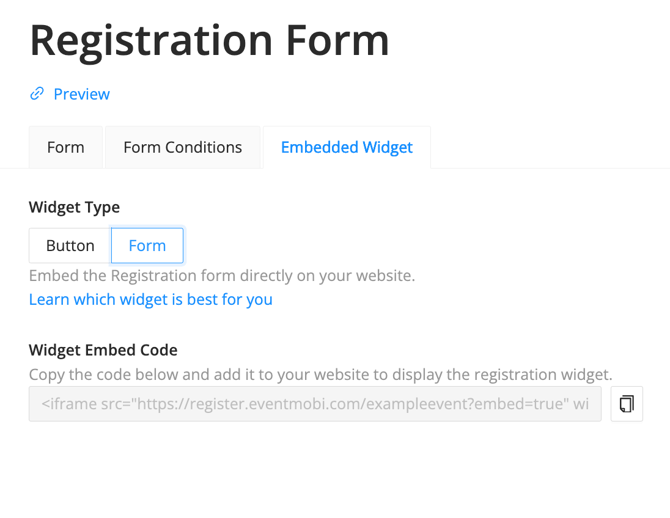
Task: Choose the Form widget type
Action: [x=147, y=245]
